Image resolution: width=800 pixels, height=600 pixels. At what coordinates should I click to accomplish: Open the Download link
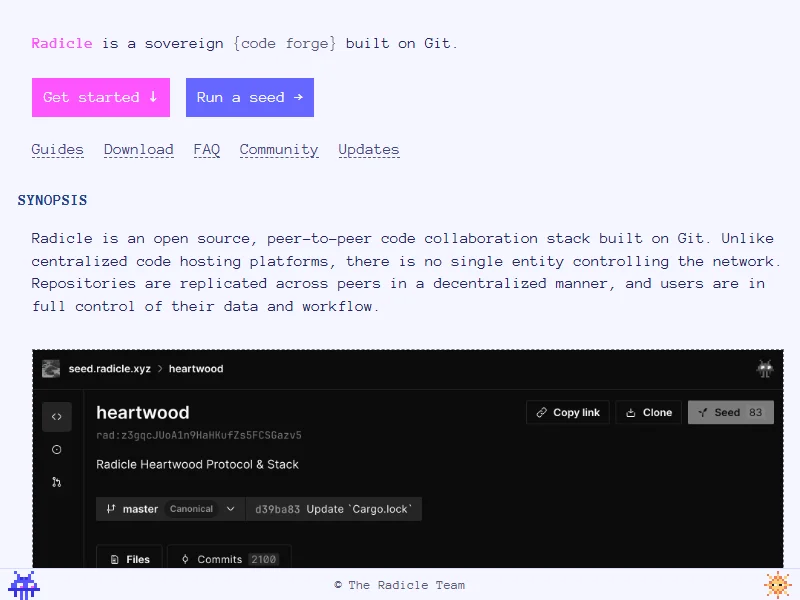[x=139, y=150]
